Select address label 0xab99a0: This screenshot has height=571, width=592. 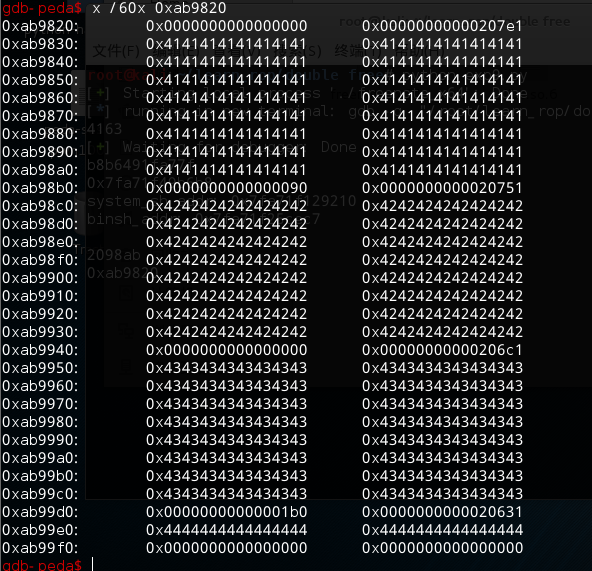click(40, 458)
